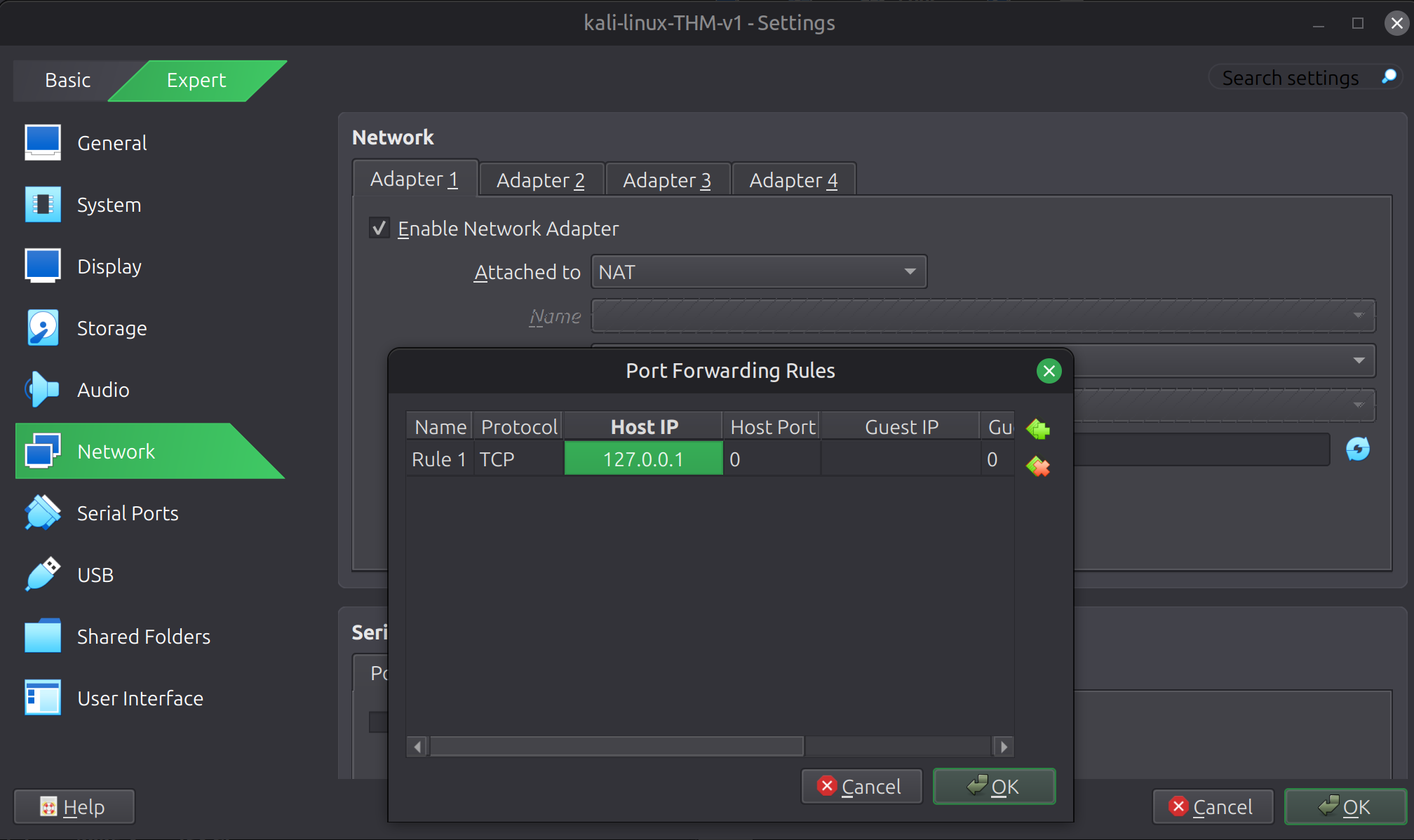Open the USB settings section

[95, 575]
